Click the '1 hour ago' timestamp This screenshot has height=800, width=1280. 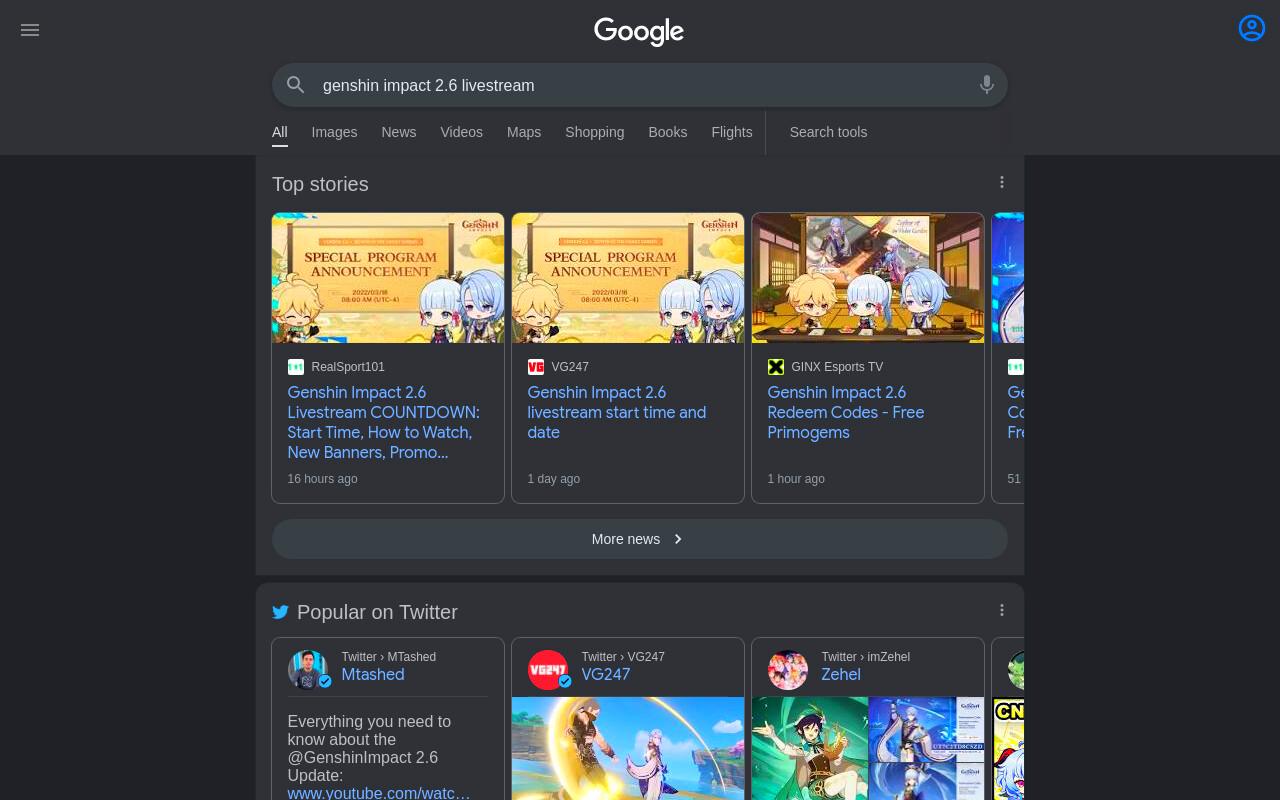click(796, 479)
